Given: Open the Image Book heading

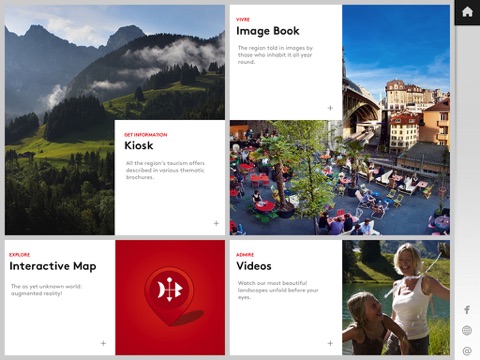Looking at the screenshot, I should click(268, 31).
